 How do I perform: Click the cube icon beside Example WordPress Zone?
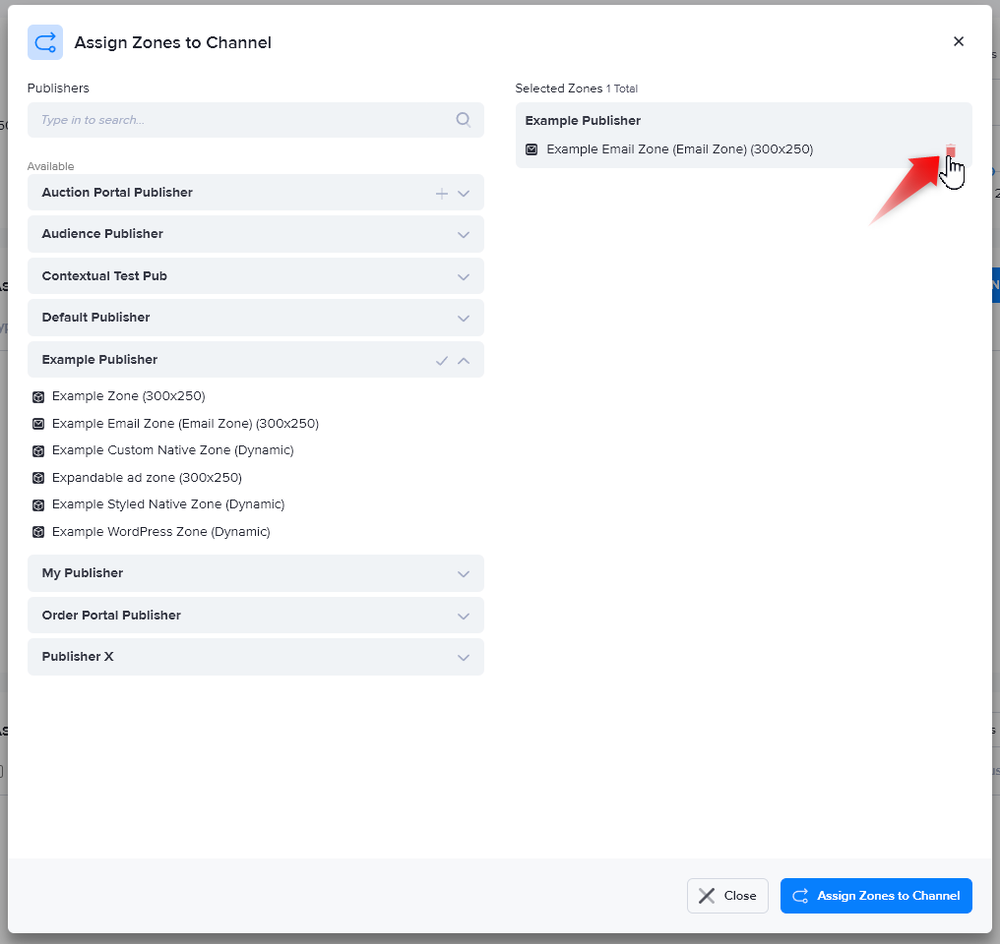click(38, 532)
